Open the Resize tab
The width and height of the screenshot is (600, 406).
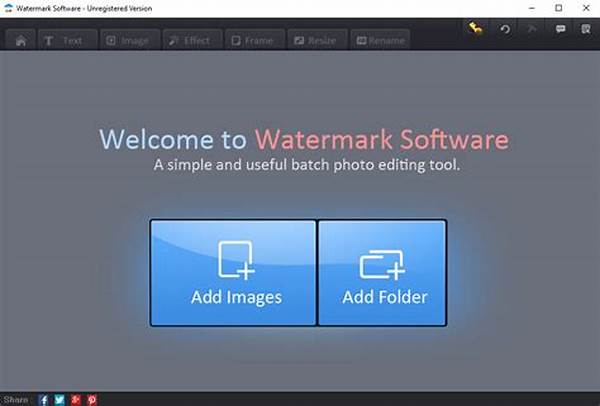coord(316,41)
